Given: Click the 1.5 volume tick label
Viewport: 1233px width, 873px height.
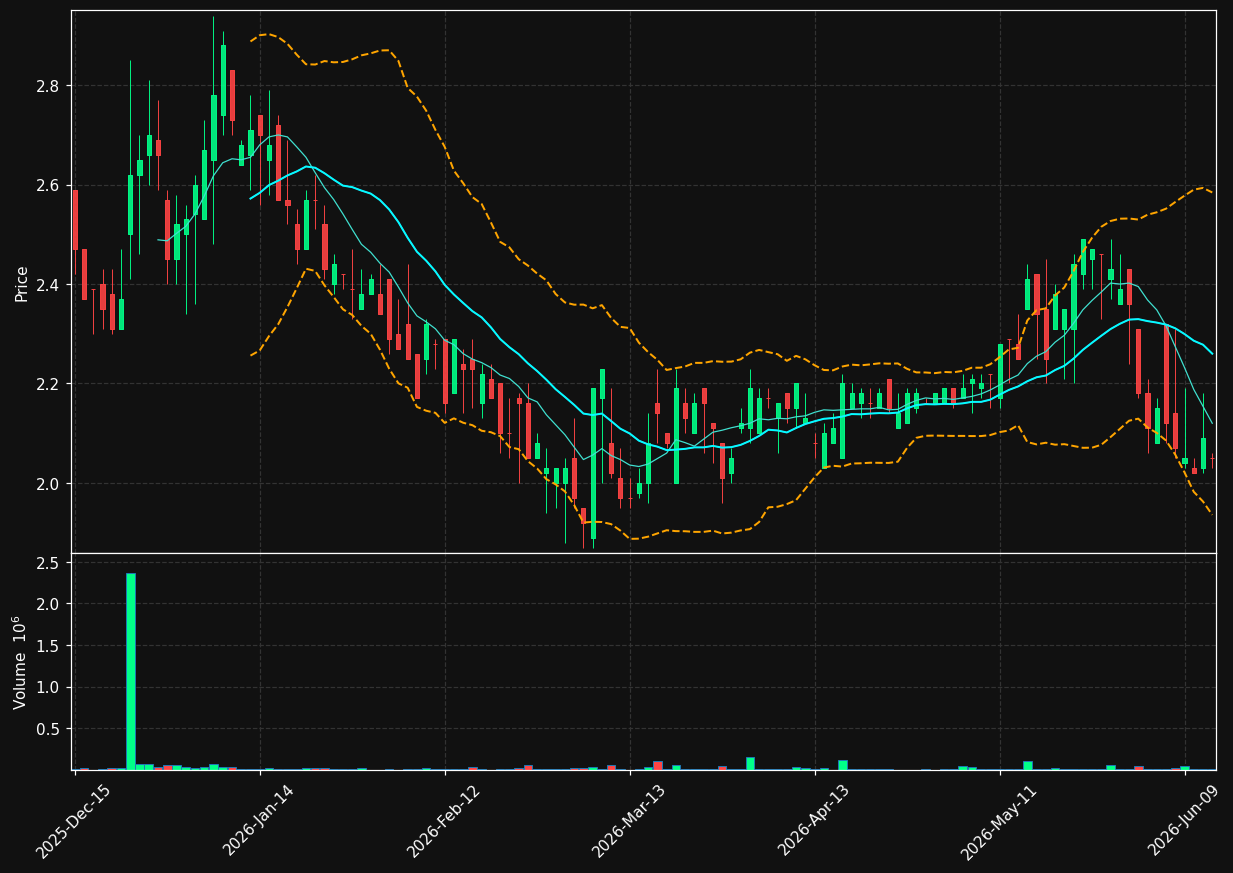Looking at the screenshot, I should (x=50, y=646).
